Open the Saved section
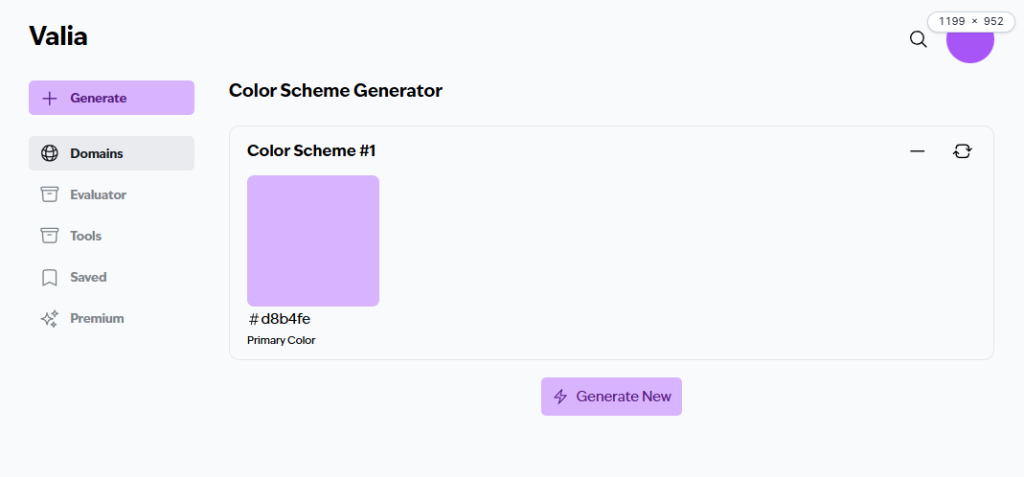This screenshot has height=477, width=1024. click(x=88, y=277)
